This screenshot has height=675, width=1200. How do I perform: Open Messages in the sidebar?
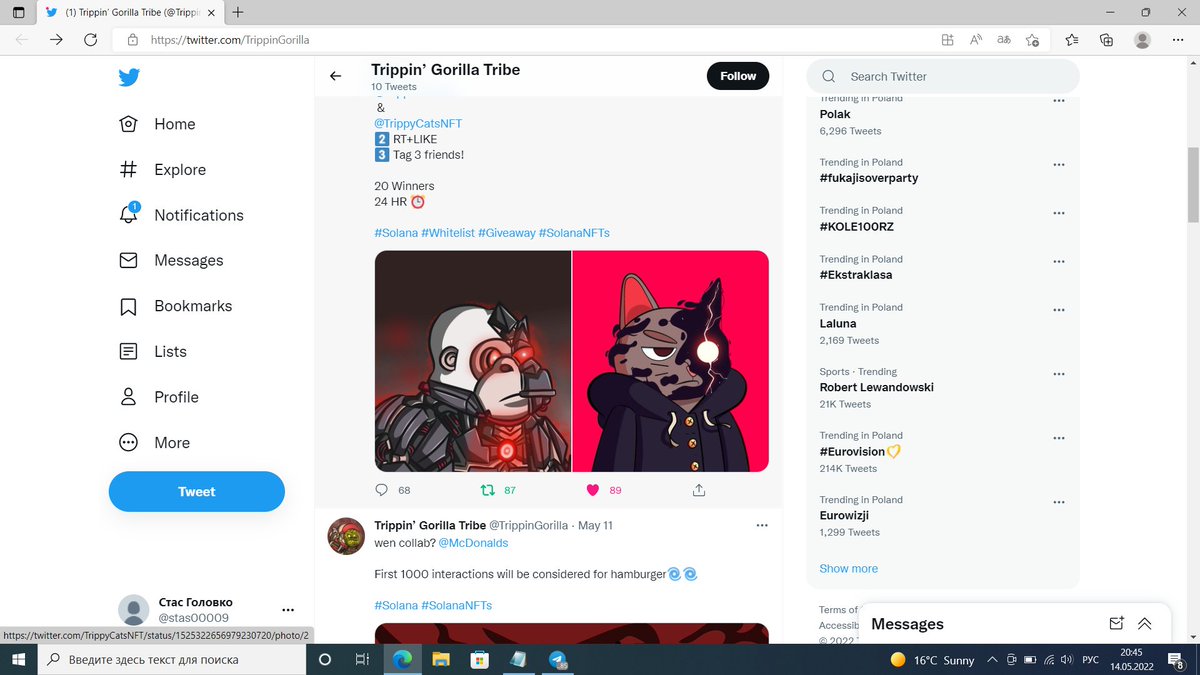click(171, 260)
